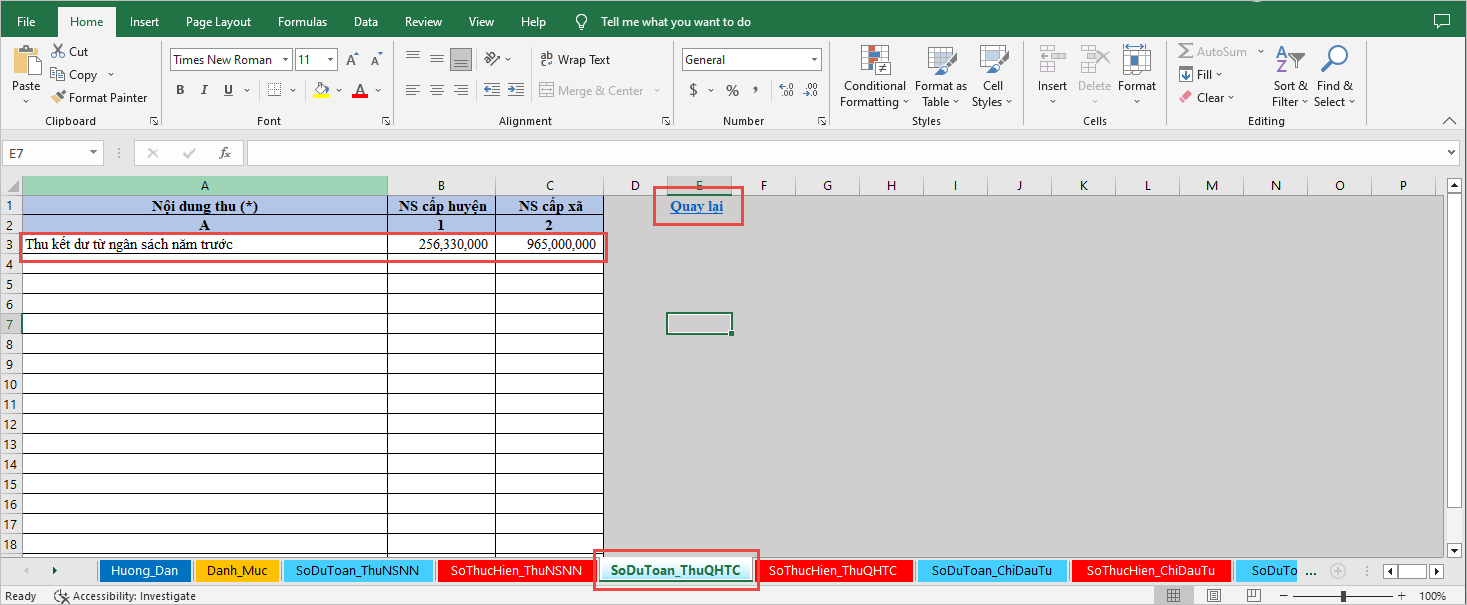Open Find & Select magnifier

[1334, 61]
